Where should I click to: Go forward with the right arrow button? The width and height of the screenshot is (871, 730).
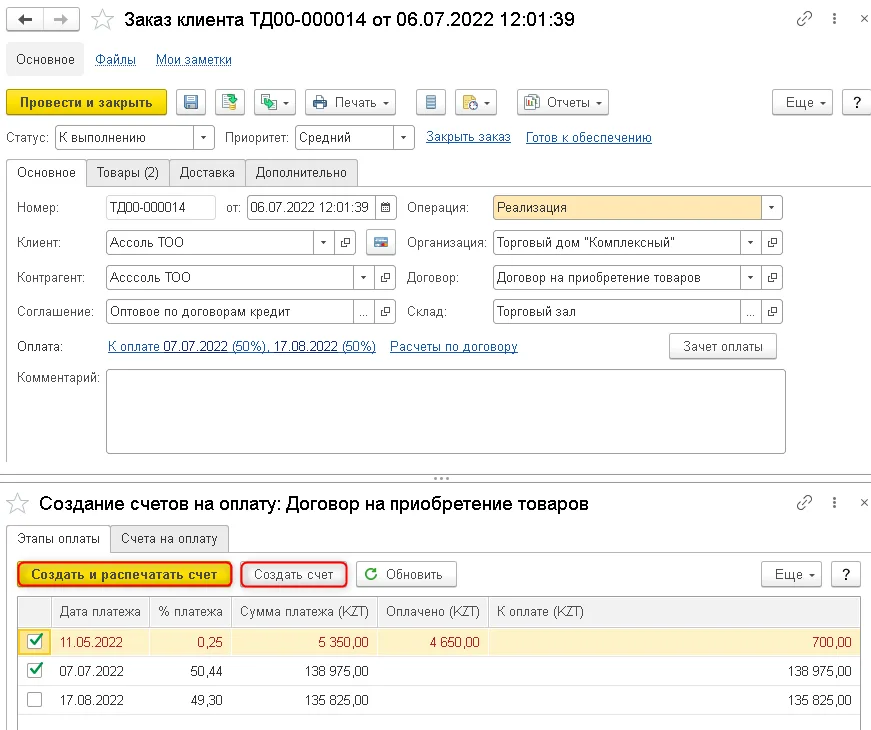tap(61, 20)
